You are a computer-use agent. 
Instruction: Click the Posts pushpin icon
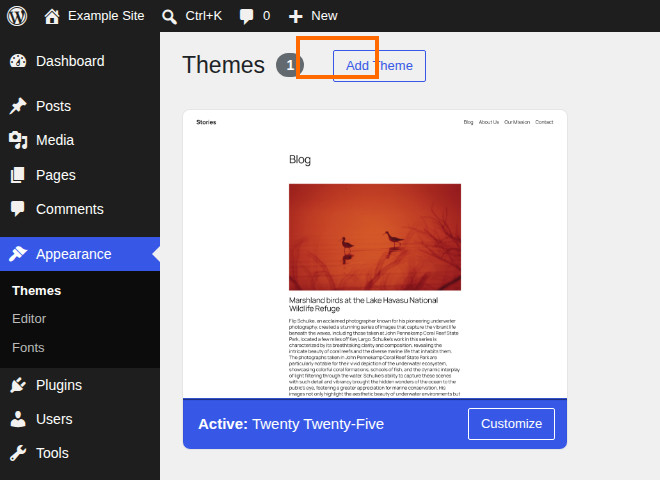(18, 106)
